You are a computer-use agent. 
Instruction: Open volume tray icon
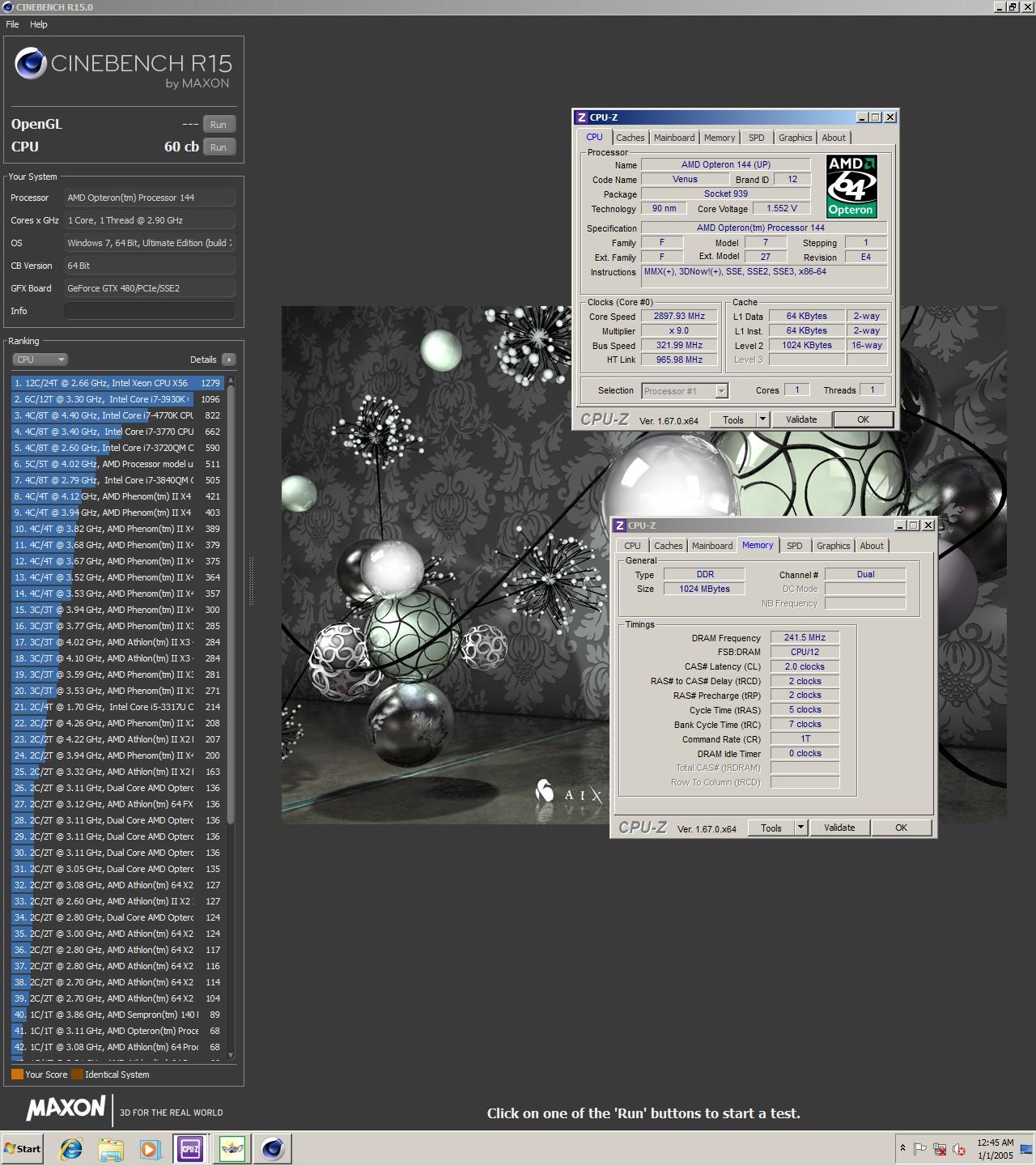point(959,1148)
